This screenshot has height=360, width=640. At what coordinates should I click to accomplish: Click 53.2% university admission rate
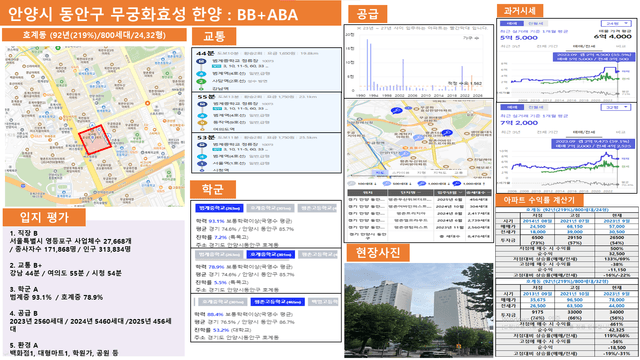coord(222,330)
